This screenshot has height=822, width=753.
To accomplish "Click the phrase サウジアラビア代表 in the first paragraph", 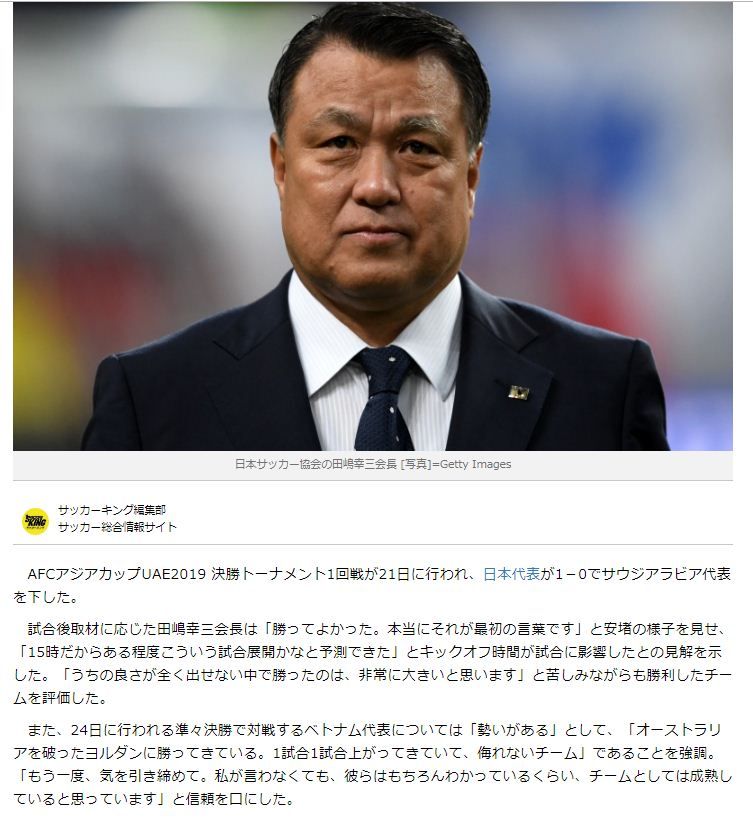I will 667,574.
